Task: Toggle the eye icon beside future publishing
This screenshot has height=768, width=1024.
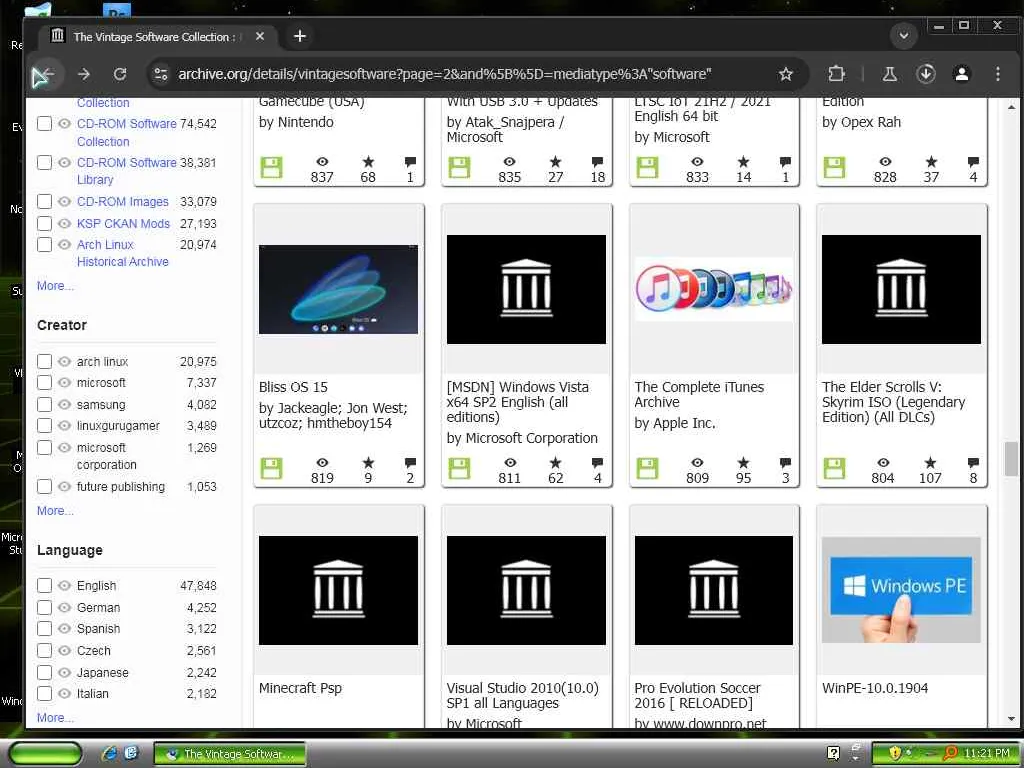Action: 64,487
